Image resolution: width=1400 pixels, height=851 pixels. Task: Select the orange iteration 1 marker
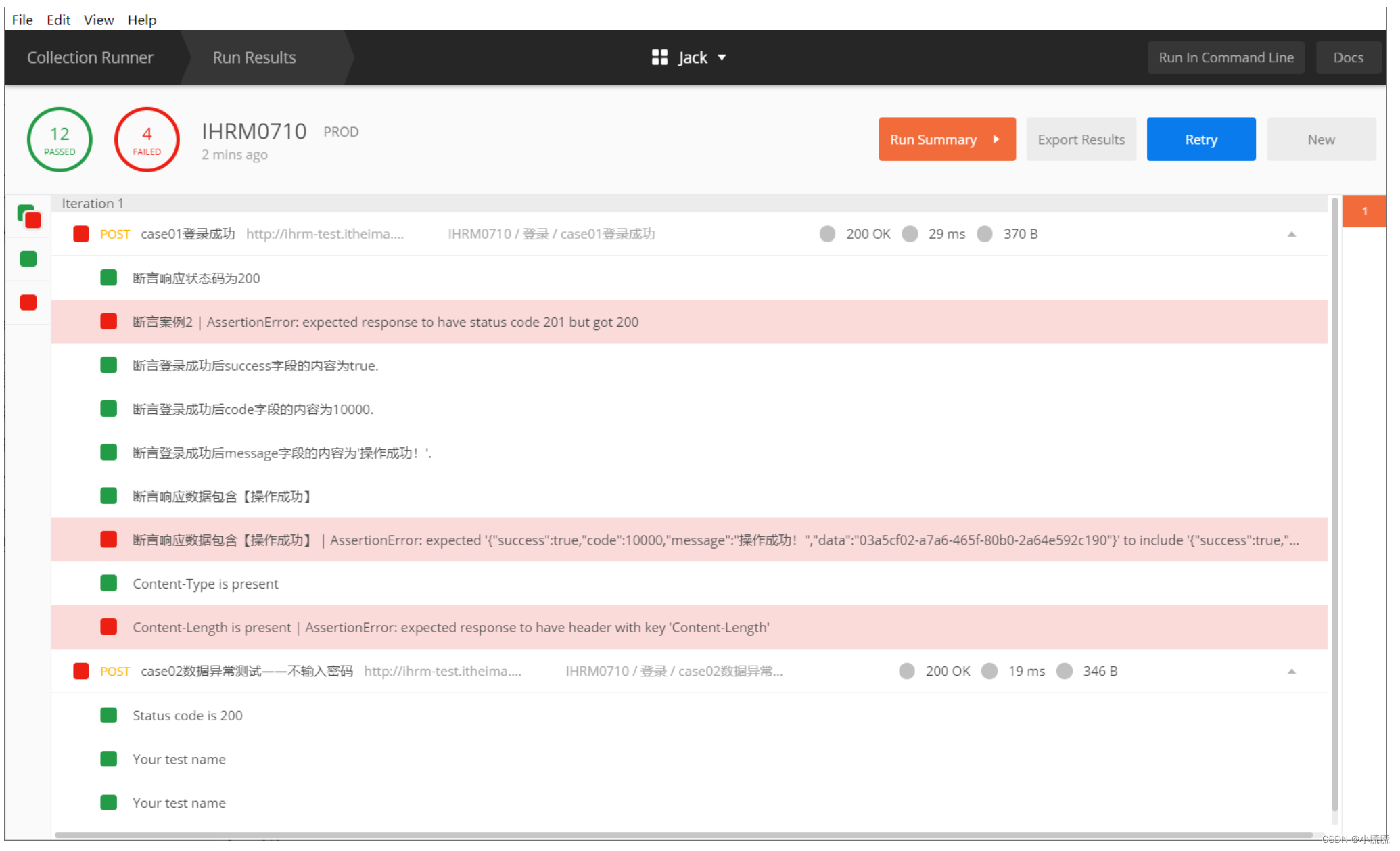coord(1363,211)
